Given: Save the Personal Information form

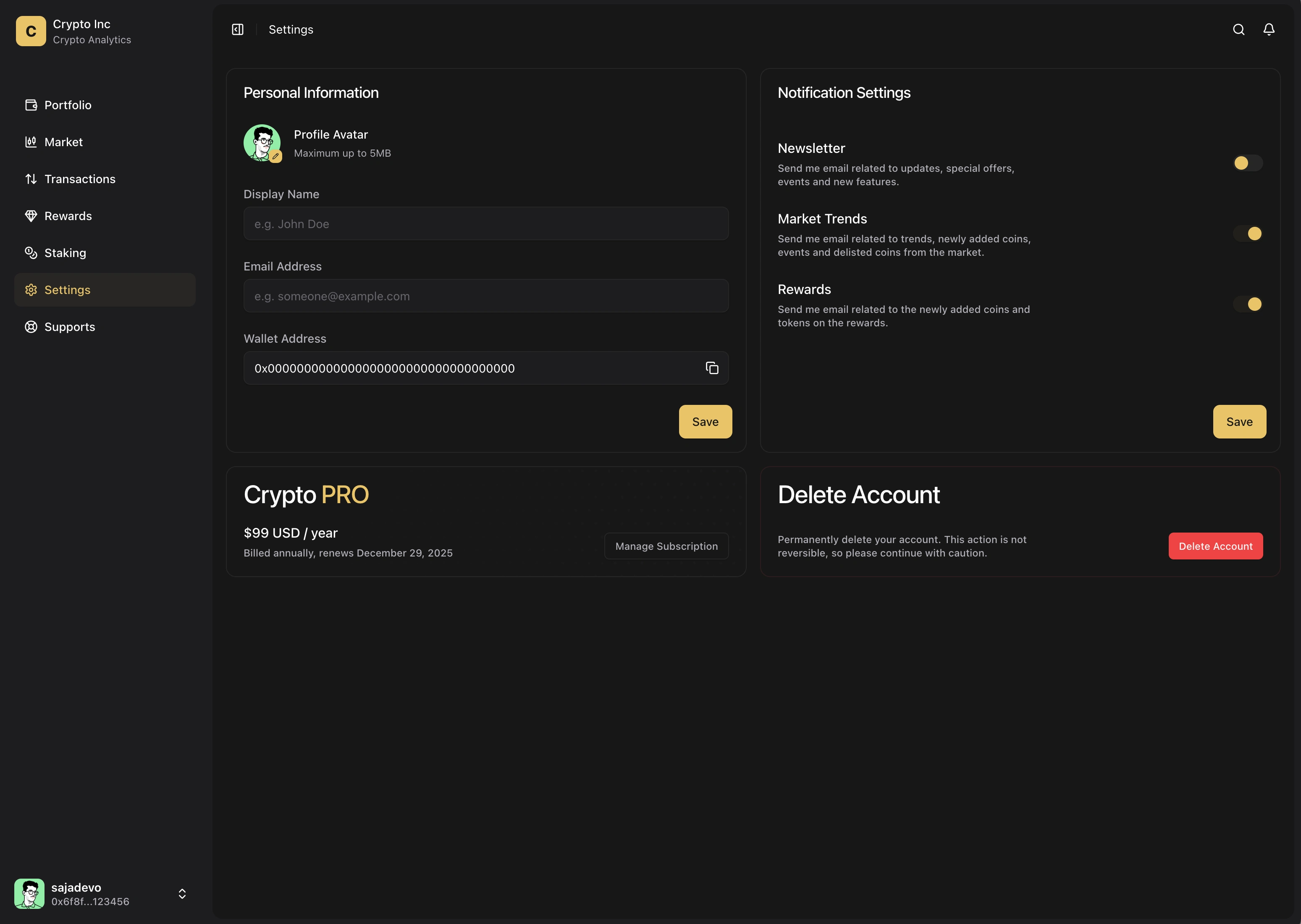Looking at the screenshot, I should tap(705, 422).
